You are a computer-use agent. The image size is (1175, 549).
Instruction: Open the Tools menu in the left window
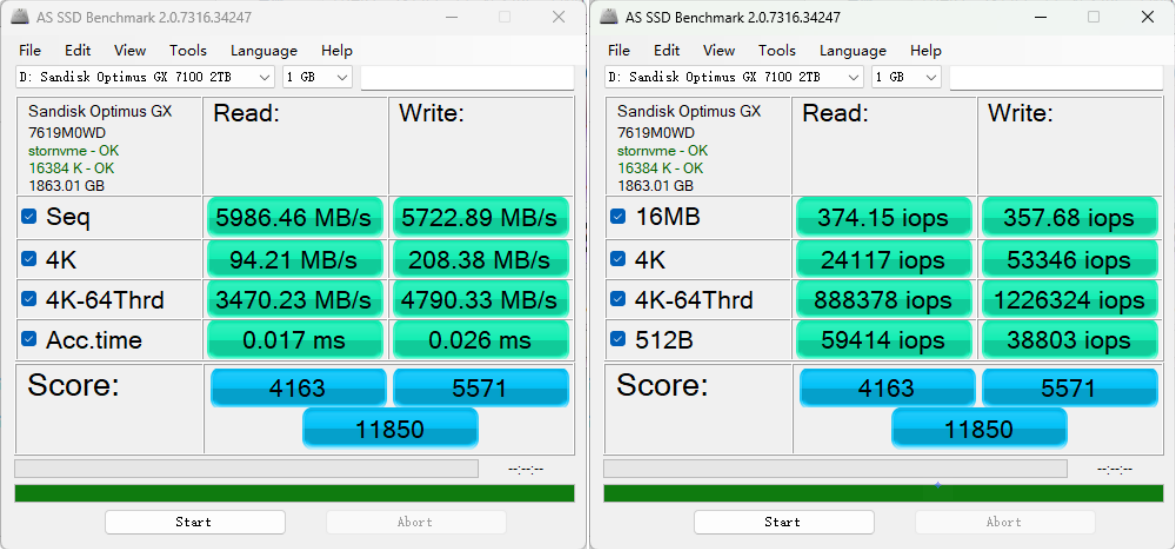point(188,50)
